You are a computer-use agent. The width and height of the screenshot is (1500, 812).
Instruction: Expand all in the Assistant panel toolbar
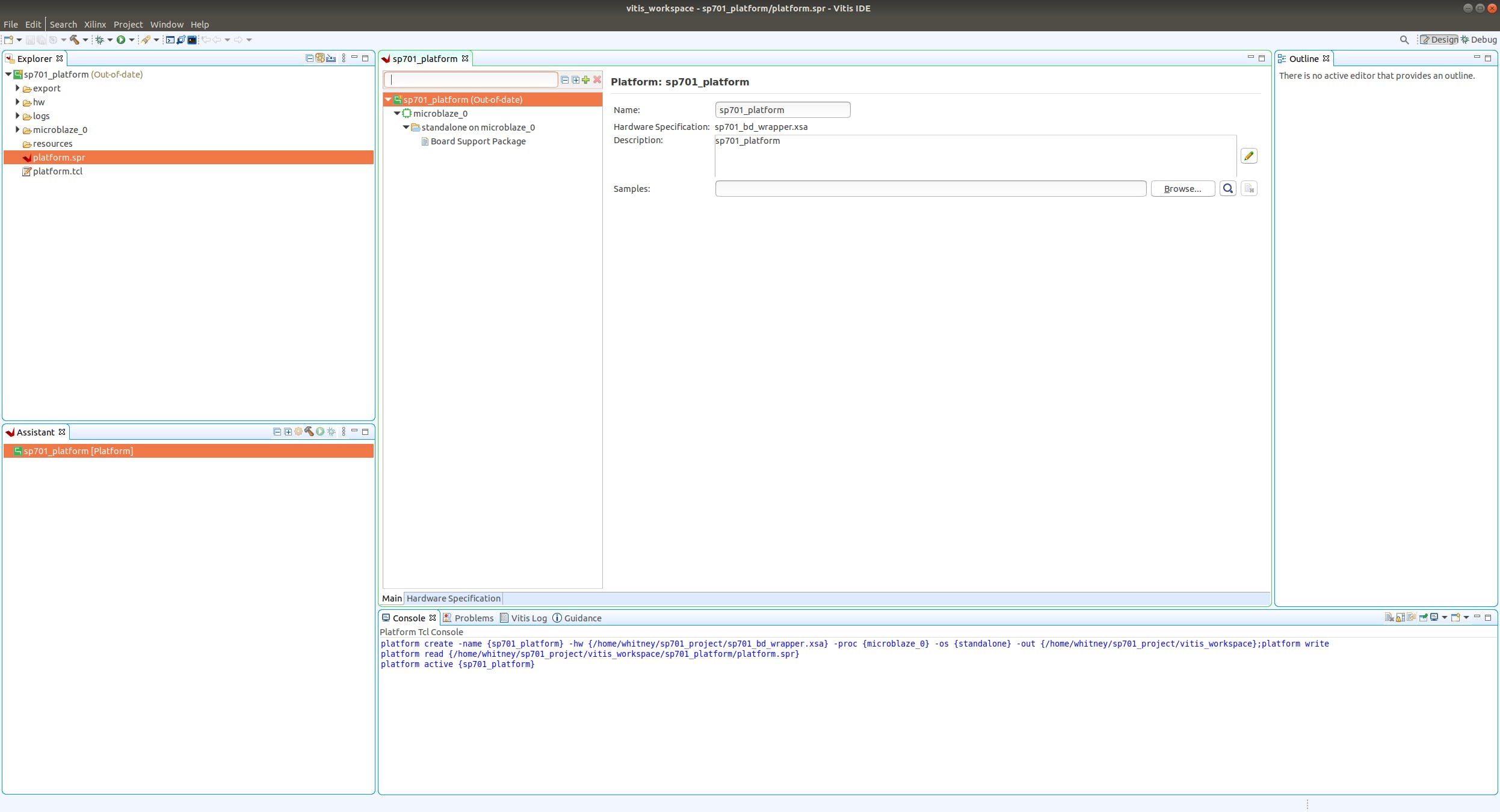pos(288,432)
